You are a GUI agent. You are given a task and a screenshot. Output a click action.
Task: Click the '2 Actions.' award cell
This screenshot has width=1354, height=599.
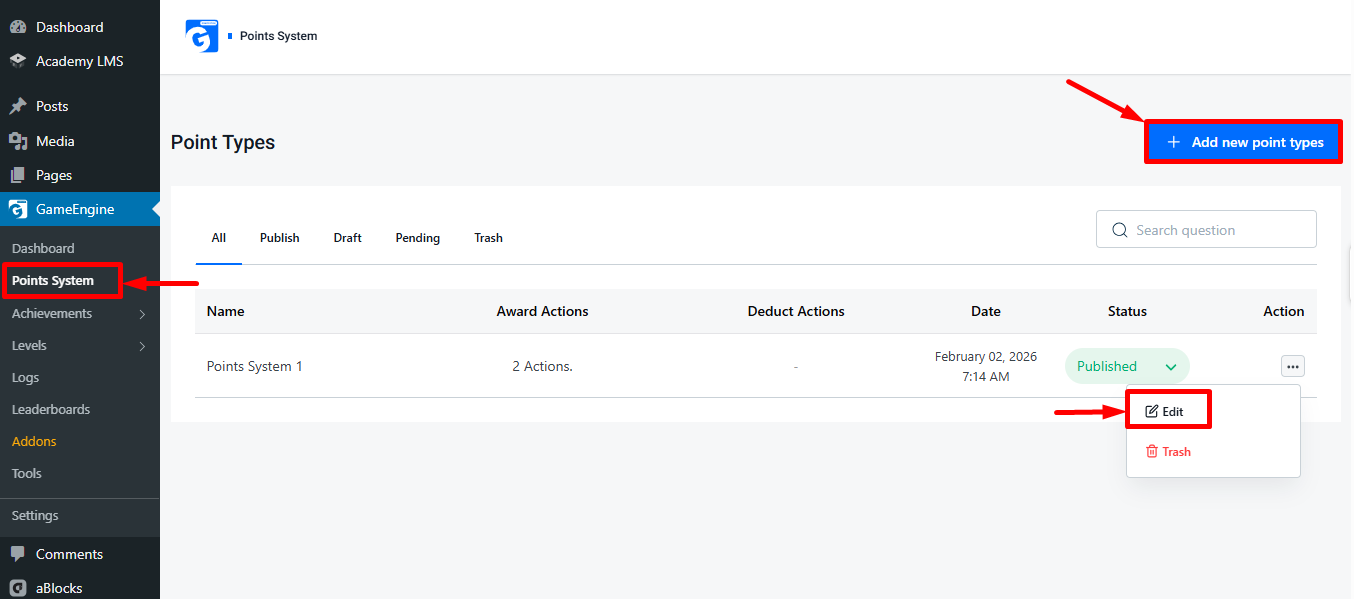[543, 366]
